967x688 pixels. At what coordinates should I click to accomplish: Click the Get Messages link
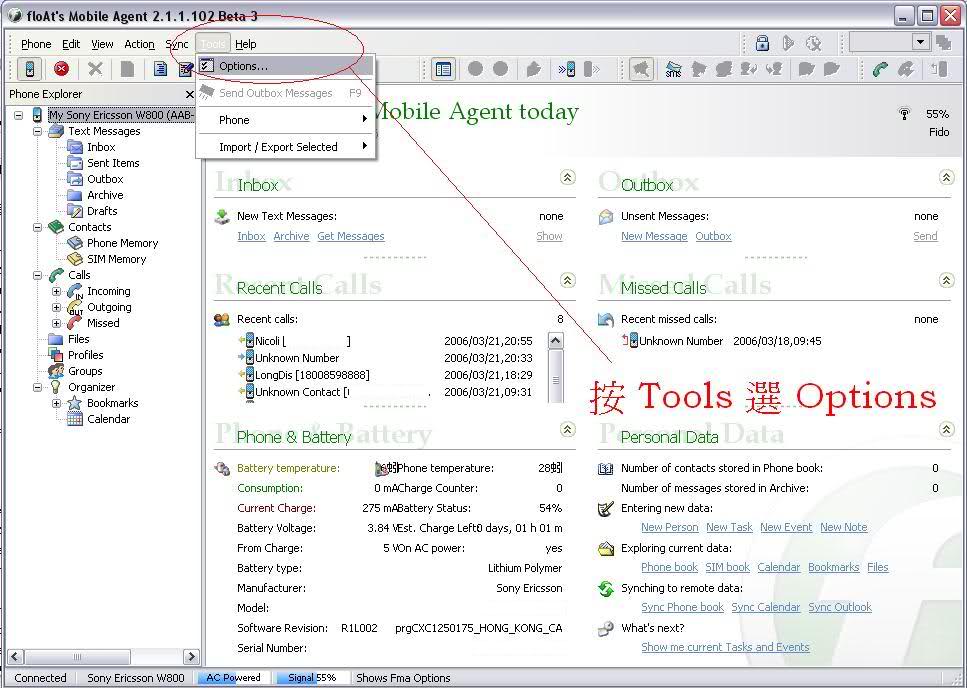click(x=350, y=236)
